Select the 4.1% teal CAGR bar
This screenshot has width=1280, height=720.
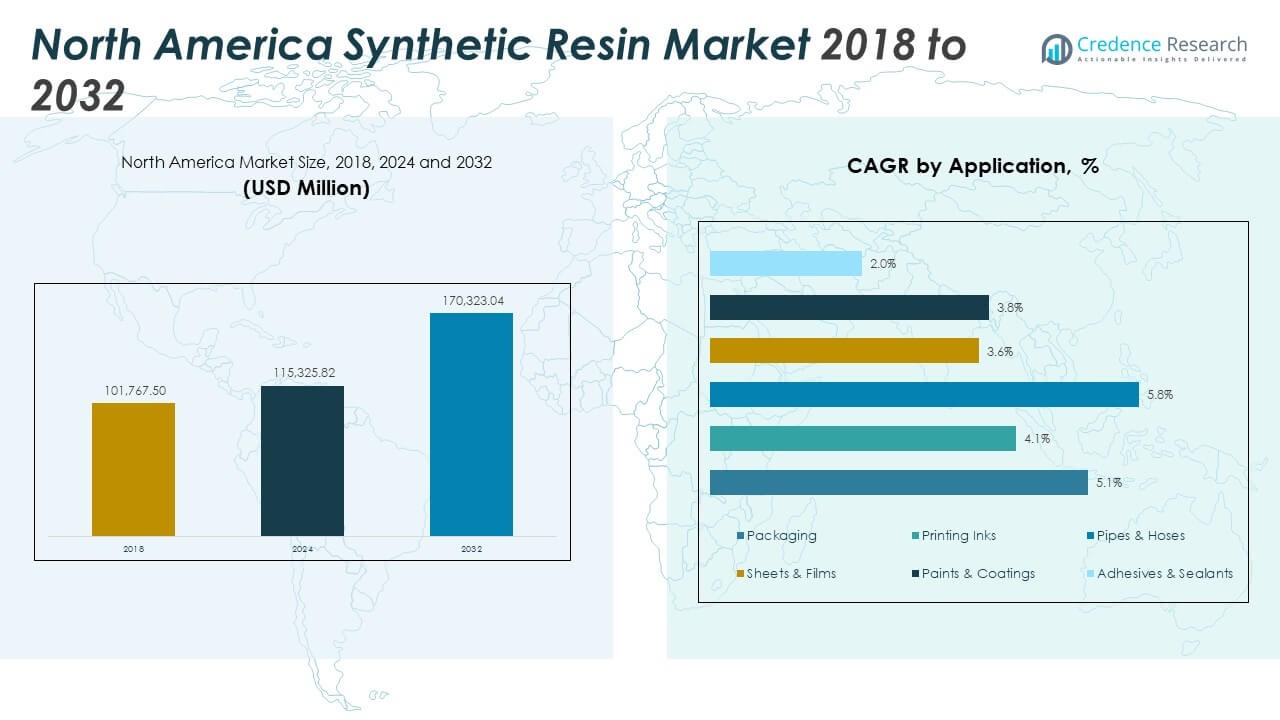click(862, 439)
